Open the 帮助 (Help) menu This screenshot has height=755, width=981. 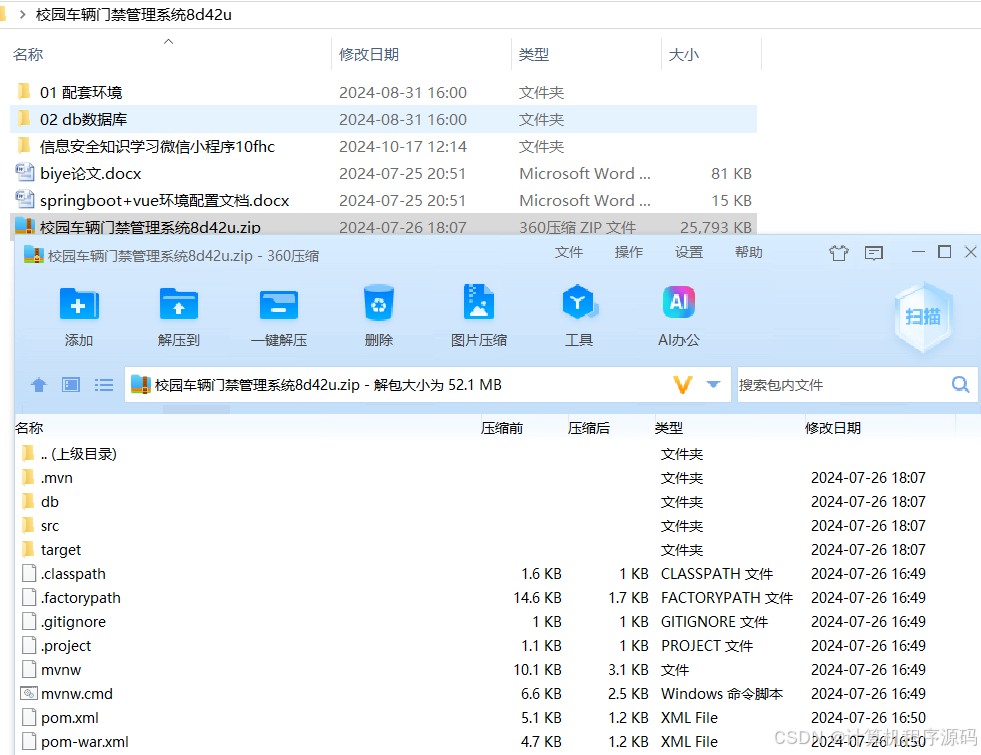point(748,252)
